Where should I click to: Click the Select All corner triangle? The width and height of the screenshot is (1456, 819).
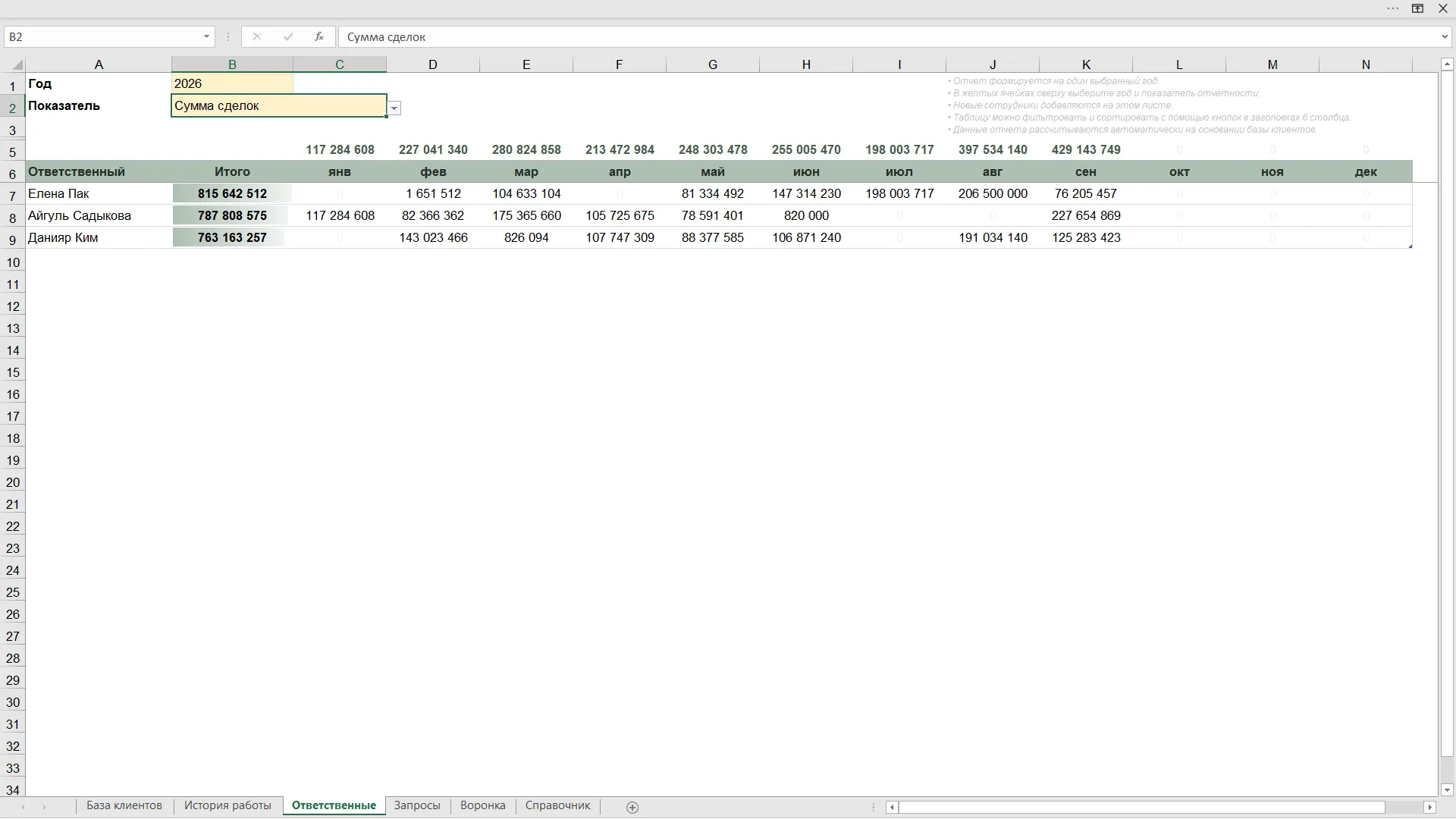coord(17,65)
